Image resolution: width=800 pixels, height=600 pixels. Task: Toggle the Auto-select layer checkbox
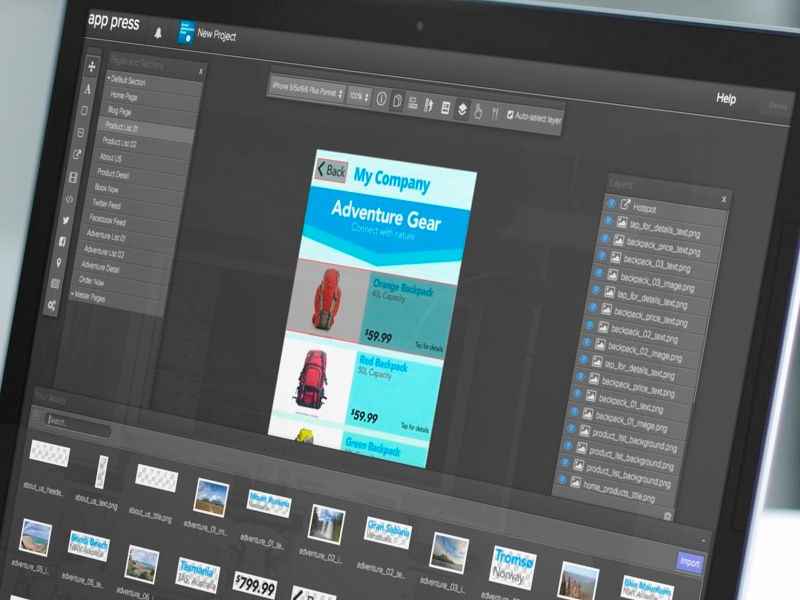(510, 116)
